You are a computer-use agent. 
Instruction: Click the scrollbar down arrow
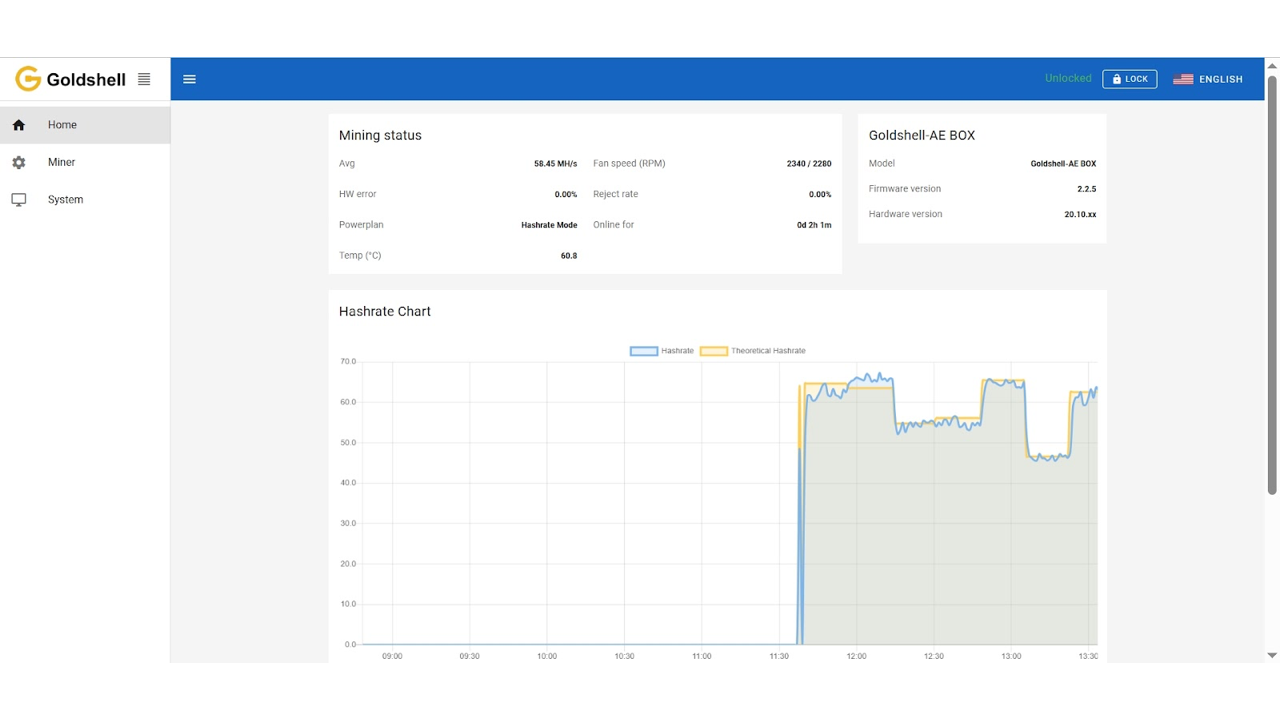click(1272, 655)
